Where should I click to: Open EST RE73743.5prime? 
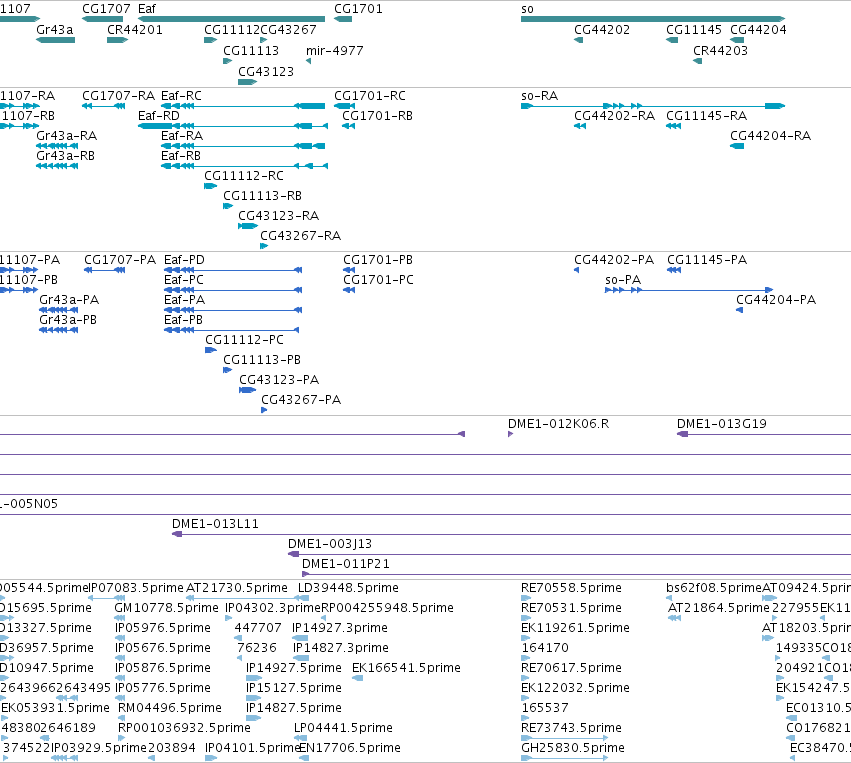tap(571, 728)
